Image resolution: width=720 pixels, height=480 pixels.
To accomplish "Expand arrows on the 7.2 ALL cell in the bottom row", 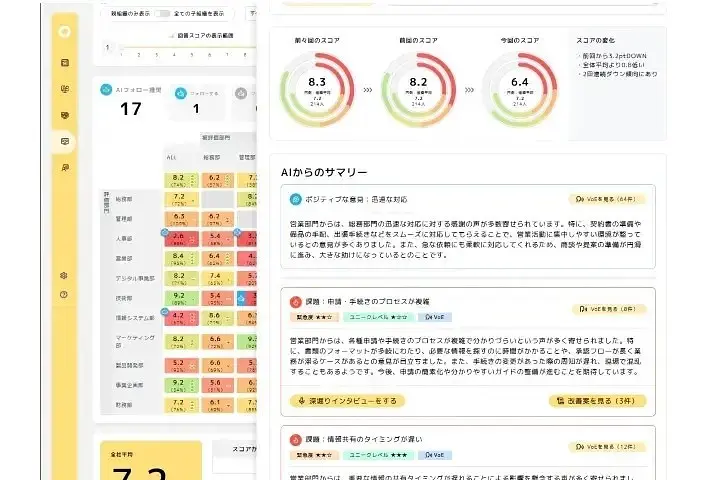I will [192, 406].
